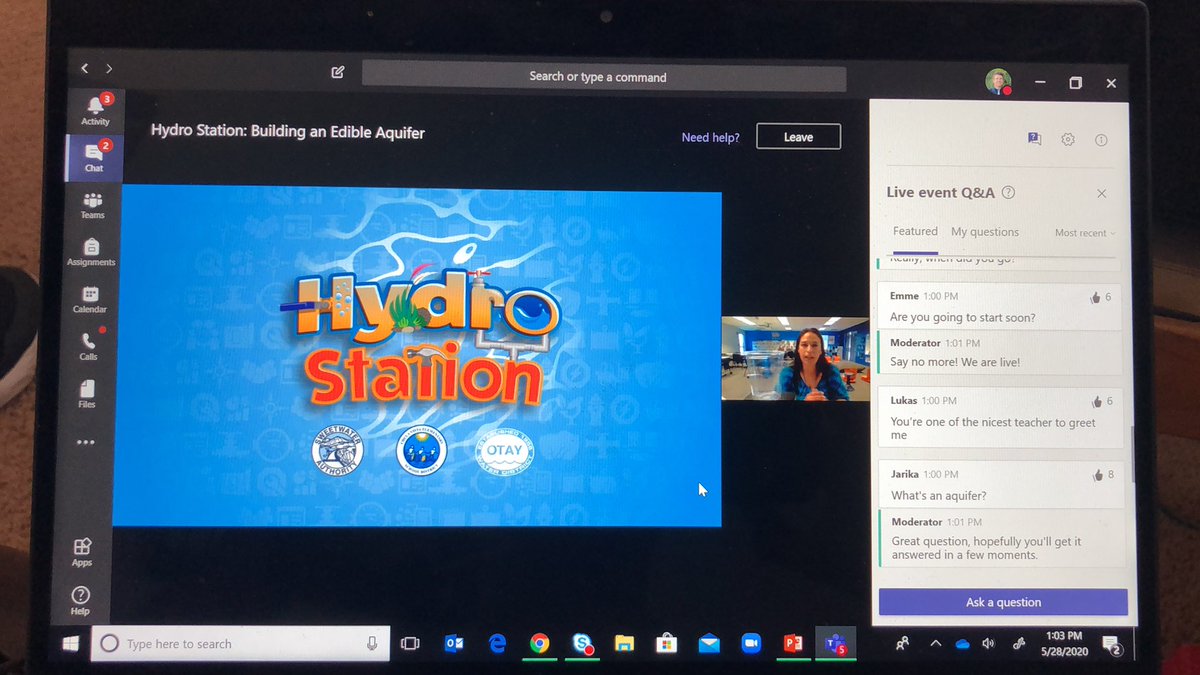Start a new chat with compose icon
The height and width of the screenshot is (675, 1200).
point(338,72)
